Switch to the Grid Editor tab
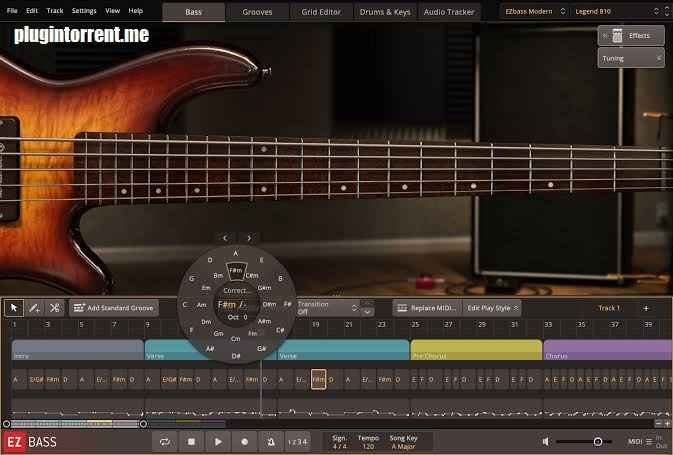 point(321,12)
